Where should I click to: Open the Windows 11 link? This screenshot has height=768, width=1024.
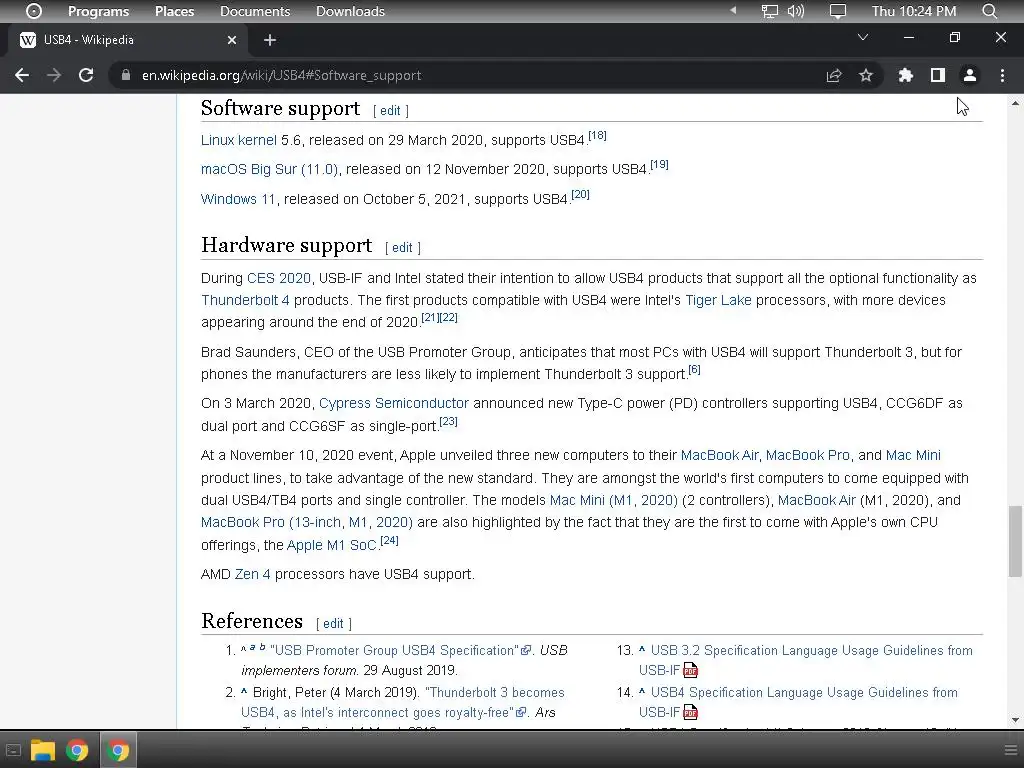tap(238, 199)
